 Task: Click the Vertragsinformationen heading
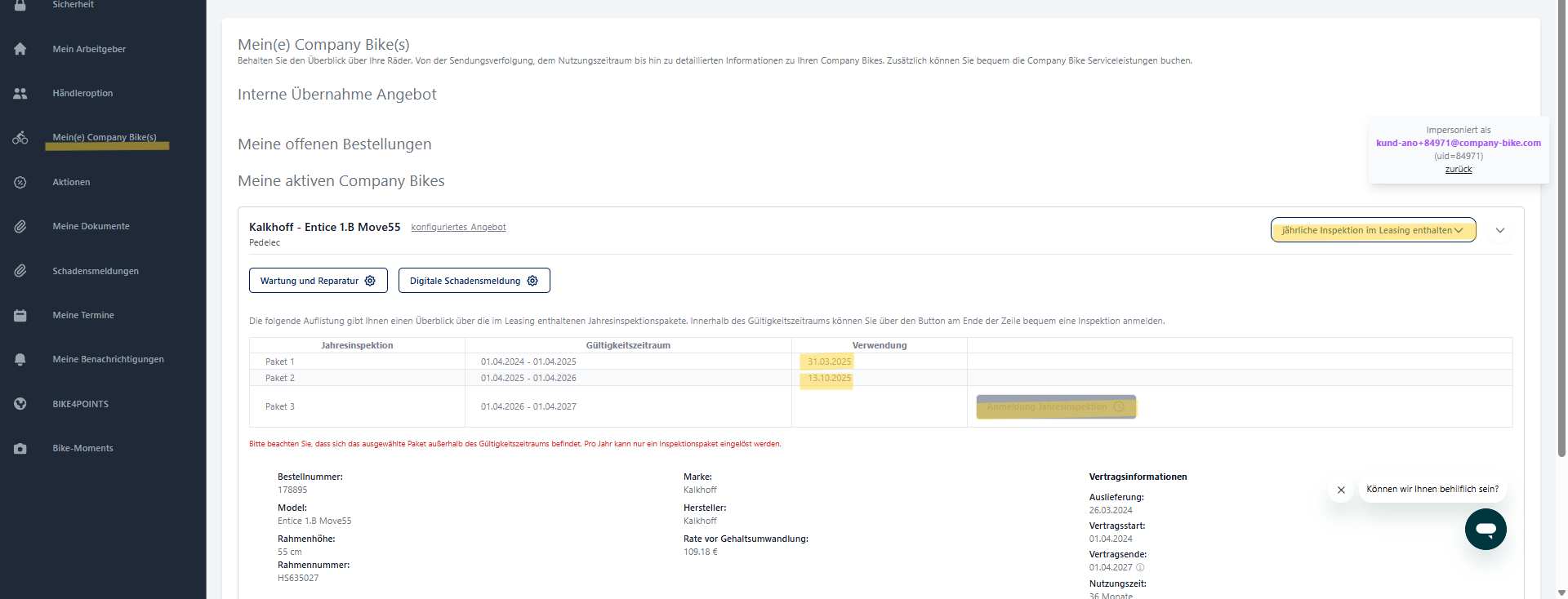1138,477
